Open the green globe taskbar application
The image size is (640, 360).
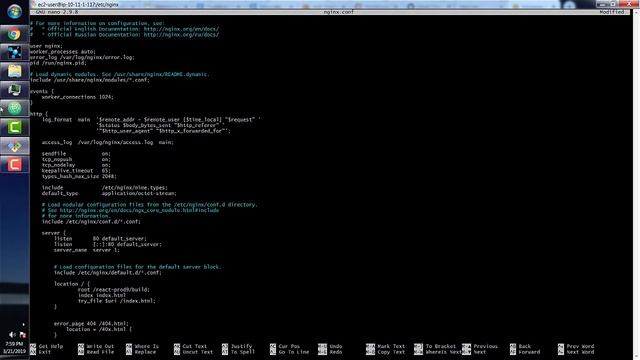click(x=14, y=109)
